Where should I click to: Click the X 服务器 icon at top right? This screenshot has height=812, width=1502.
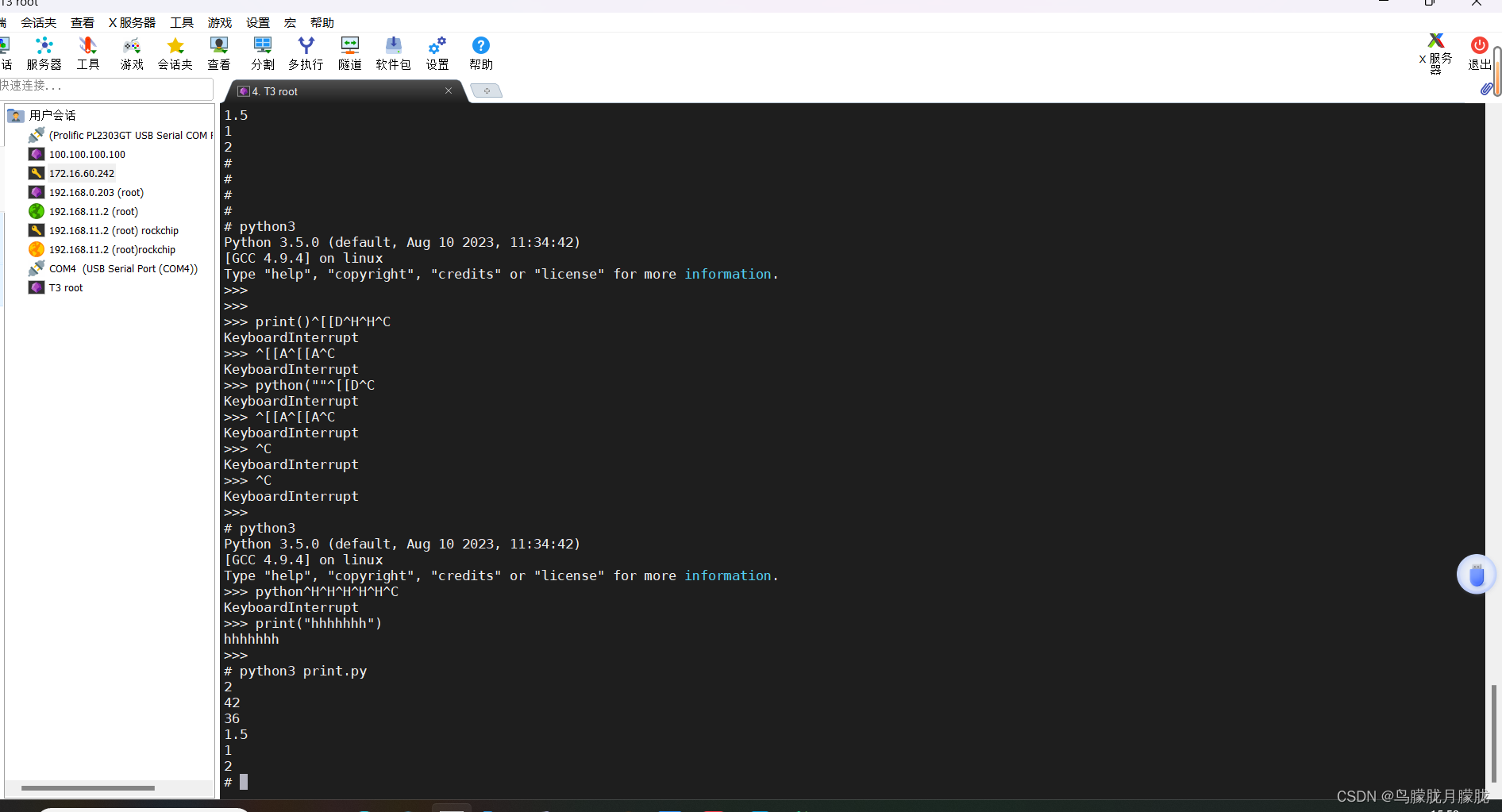1436,53
